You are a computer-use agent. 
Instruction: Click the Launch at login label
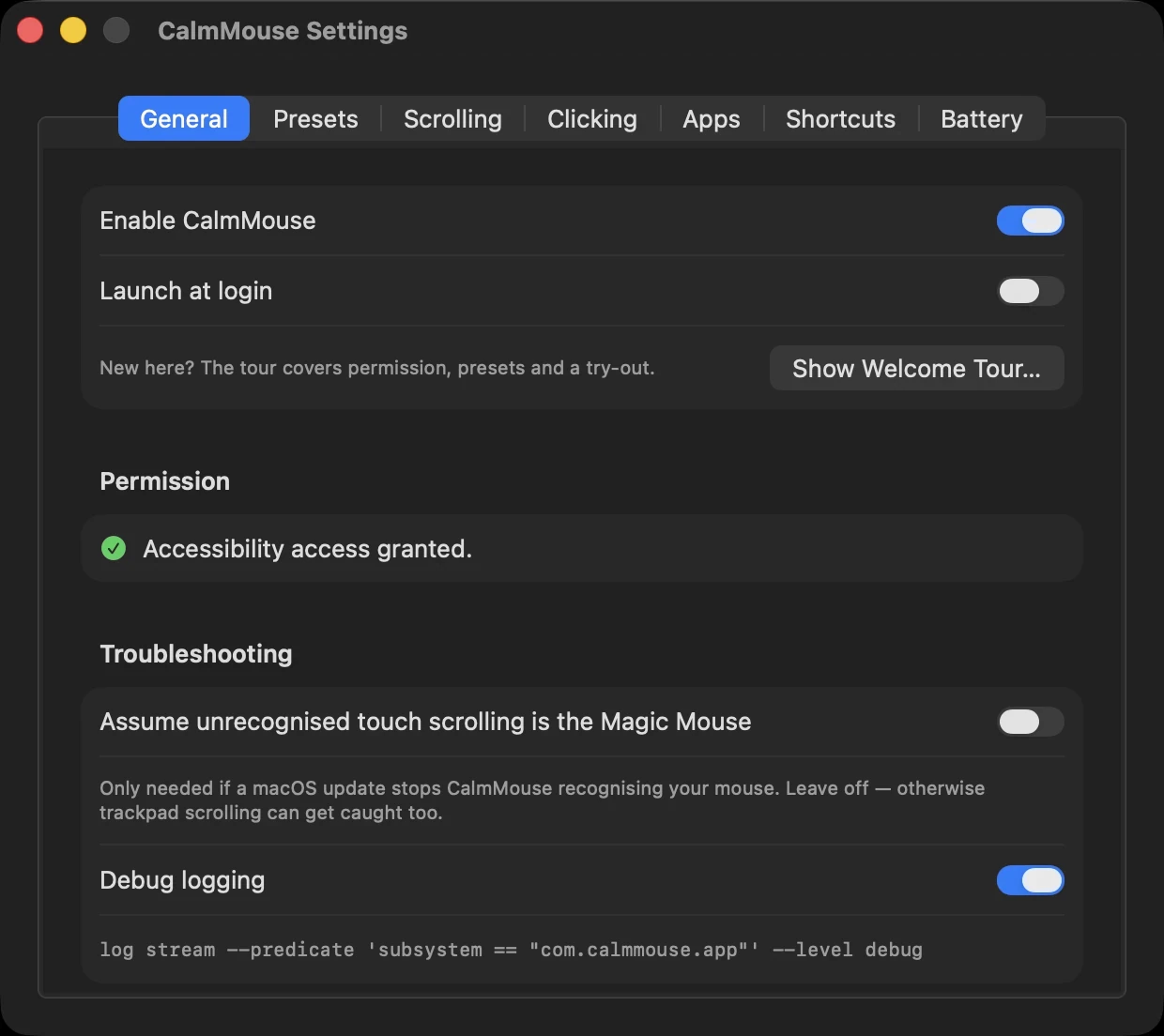[186, 291]
